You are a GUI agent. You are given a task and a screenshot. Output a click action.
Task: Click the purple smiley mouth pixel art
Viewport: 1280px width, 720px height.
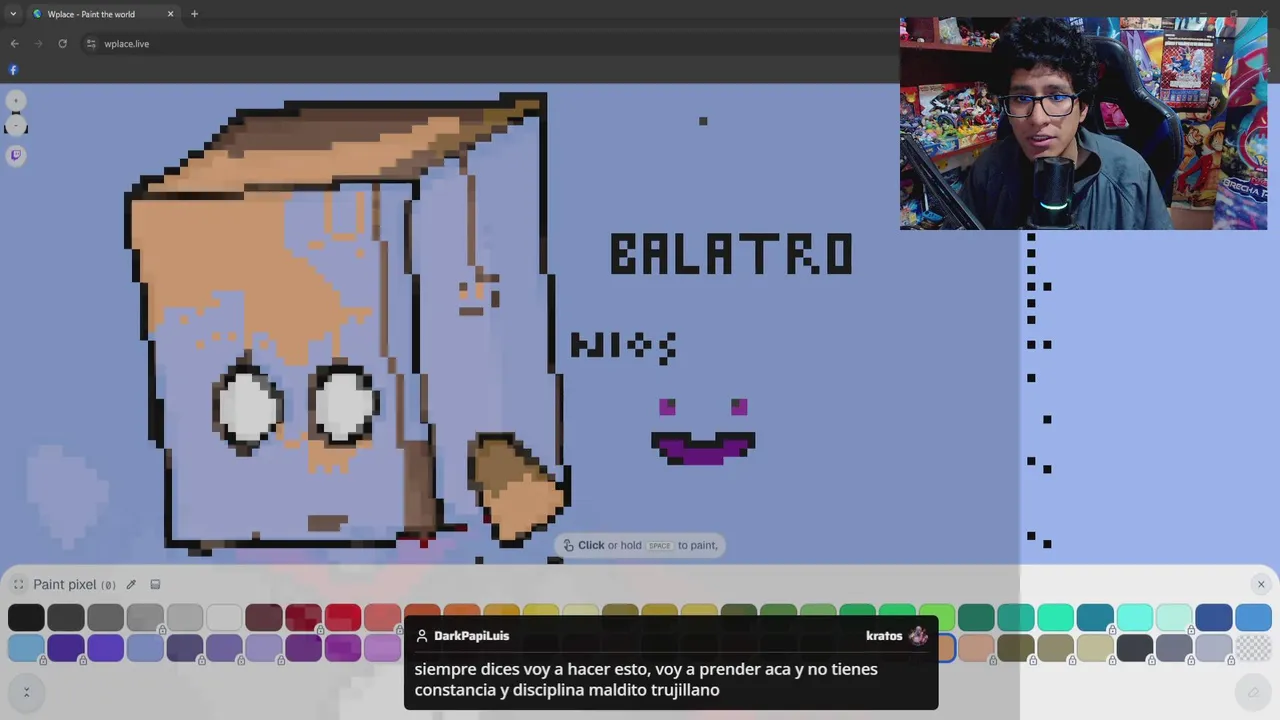703,448
